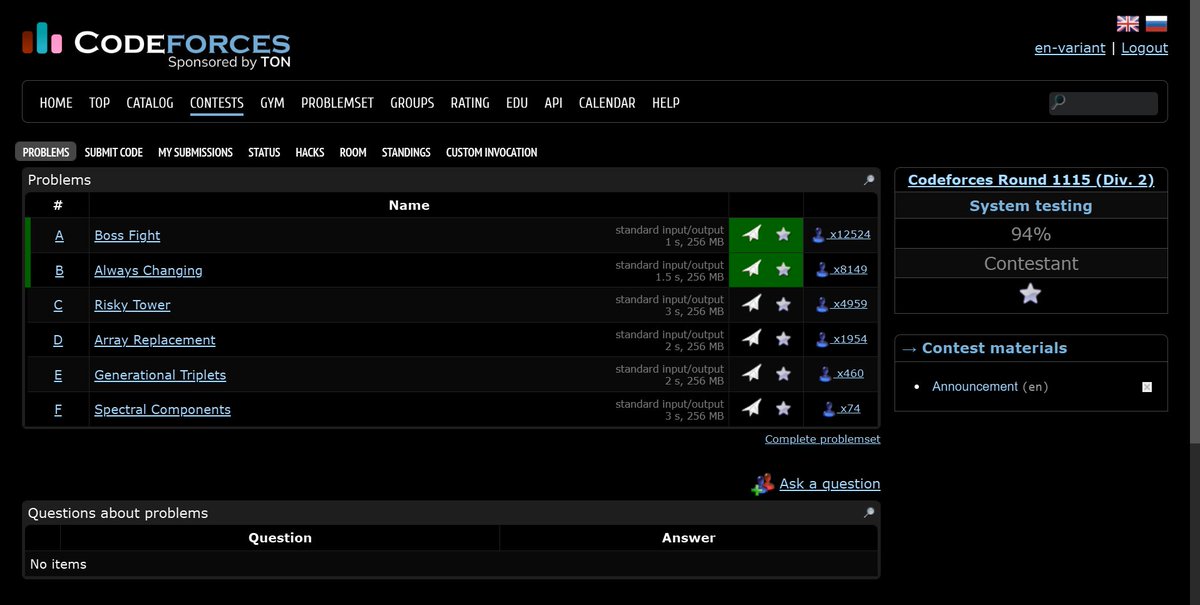Open GYM in main navigation
Image resolution: width=1200 pixels, height=605 pixels.
[272, 103]
